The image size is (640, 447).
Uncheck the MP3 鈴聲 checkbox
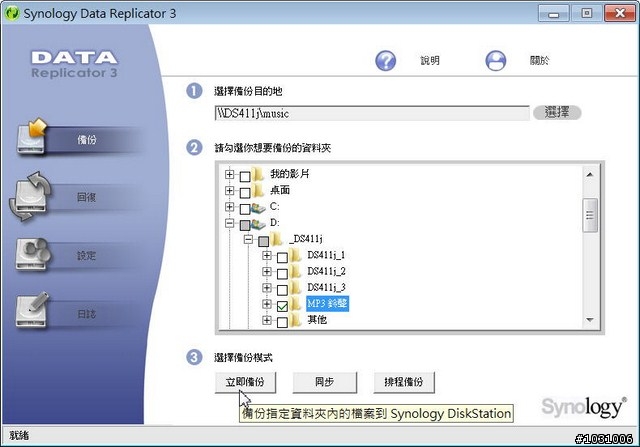point(282,306)
